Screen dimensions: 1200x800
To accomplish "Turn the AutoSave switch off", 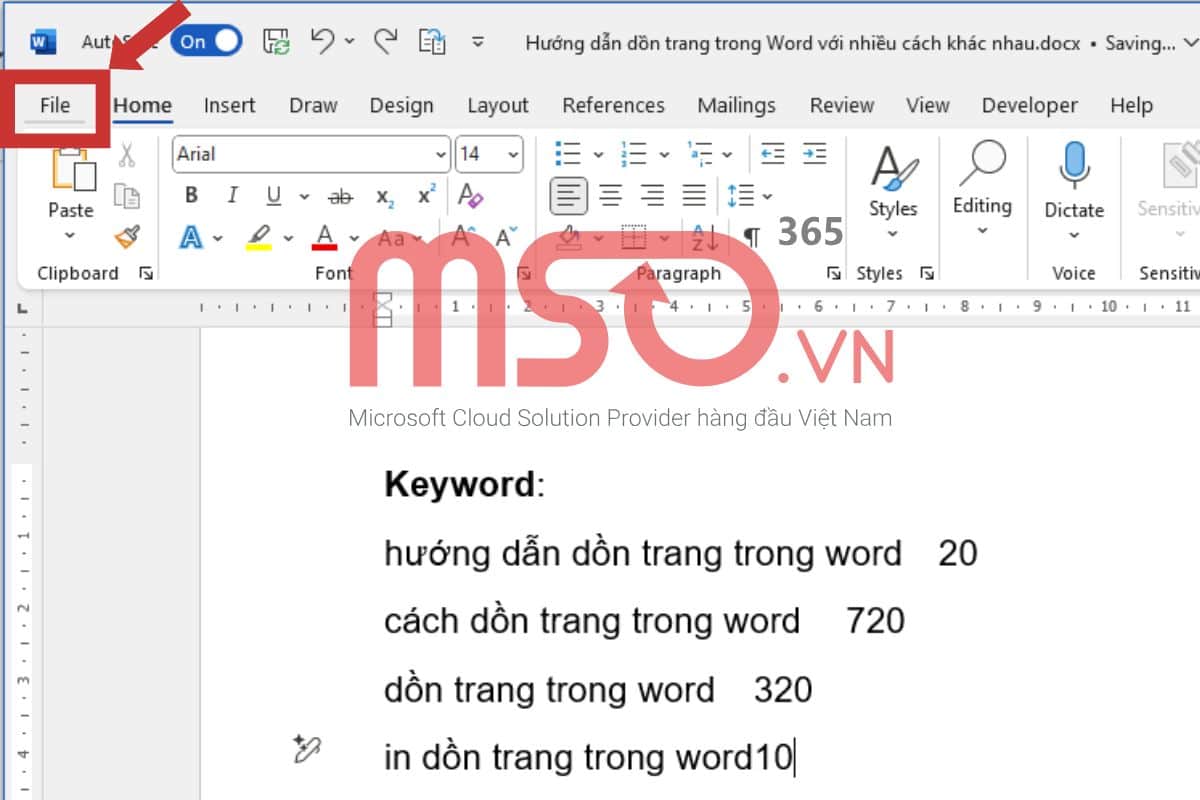I will click(205, 41).
